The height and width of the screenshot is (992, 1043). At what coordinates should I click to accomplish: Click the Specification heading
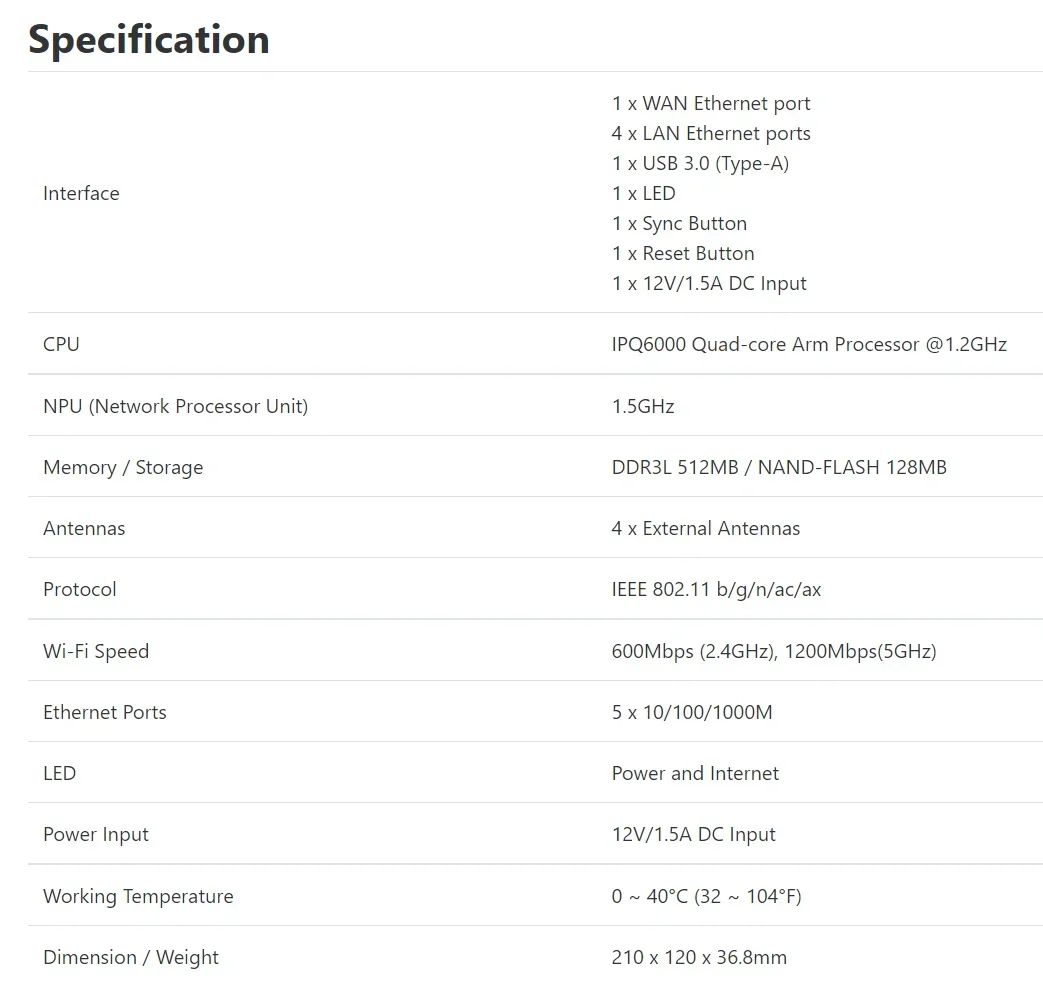[x=149, y=40]
